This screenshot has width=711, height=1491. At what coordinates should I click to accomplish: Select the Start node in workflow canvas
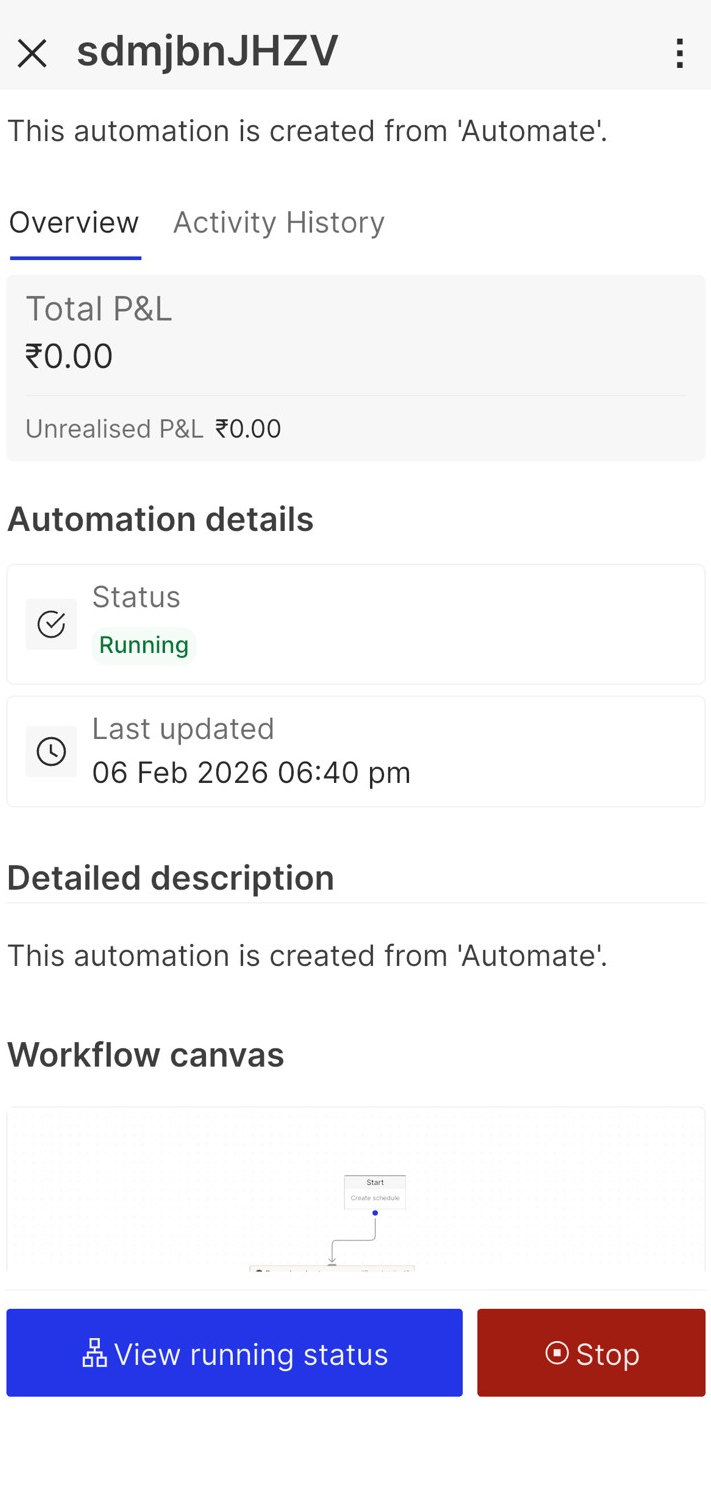375,1189
